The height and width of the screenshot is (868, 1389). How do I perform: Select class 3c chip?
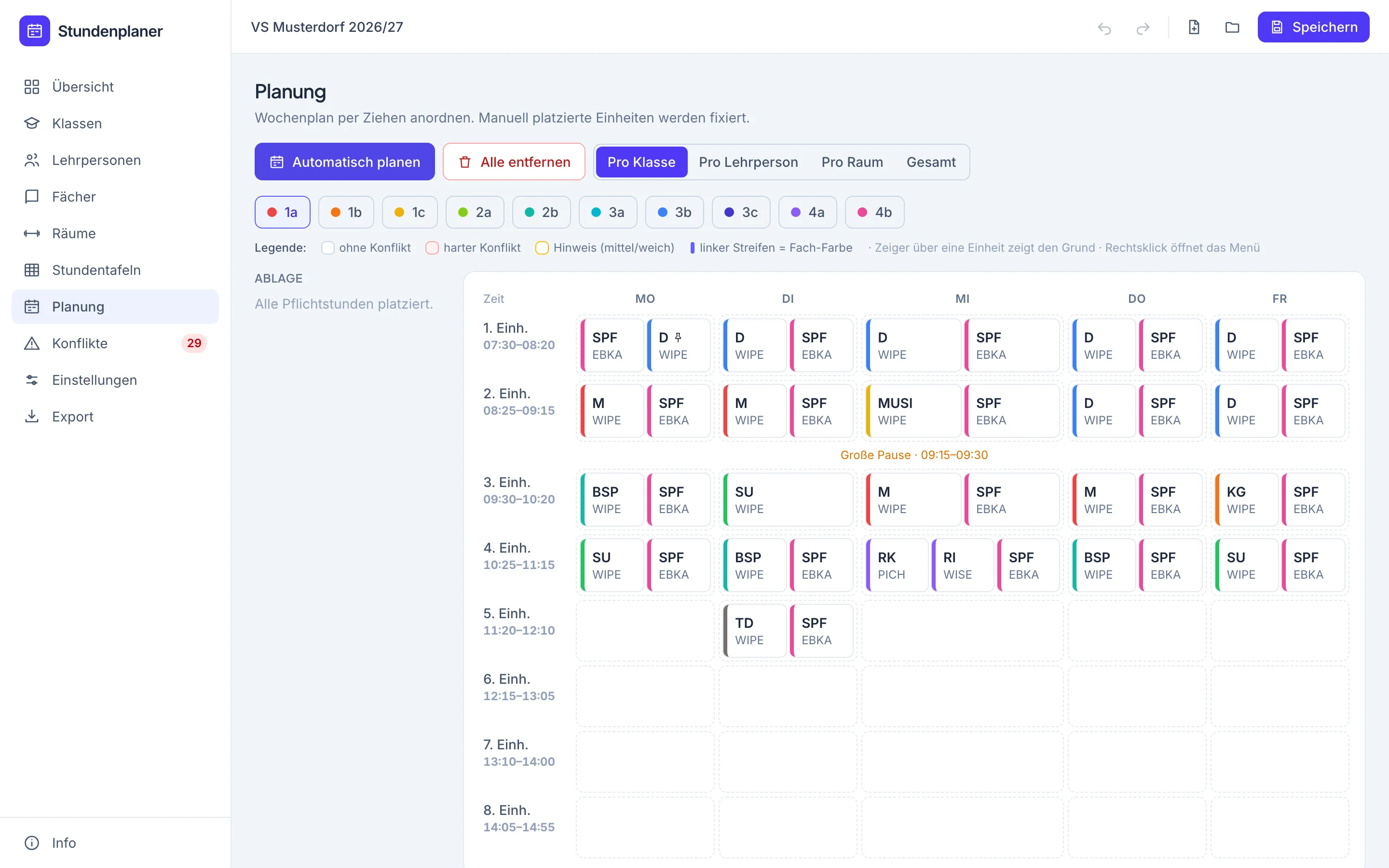coord(741,212)
